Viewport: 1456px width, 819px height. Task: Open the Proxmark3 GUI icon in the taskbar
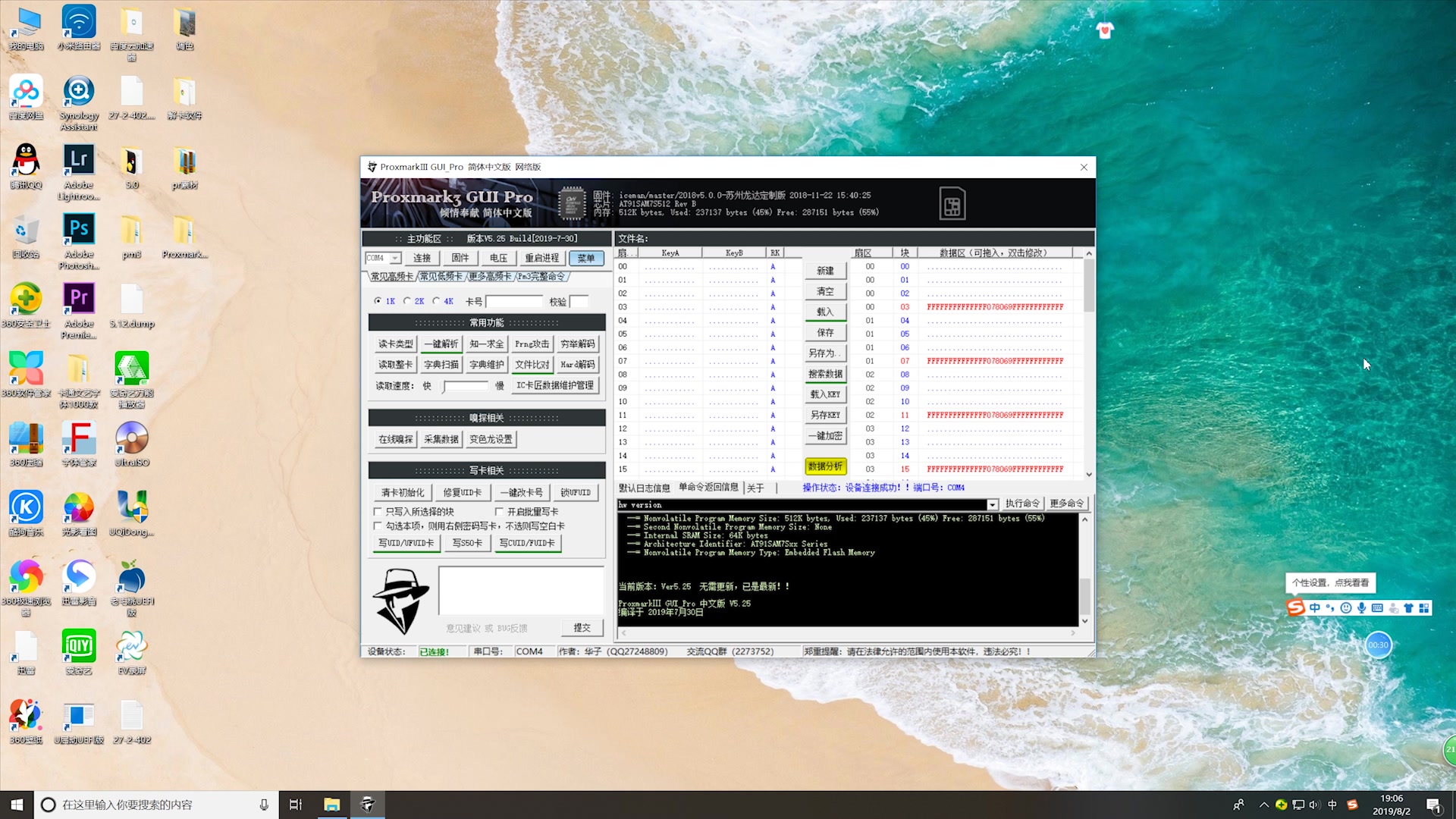(368, 804)
